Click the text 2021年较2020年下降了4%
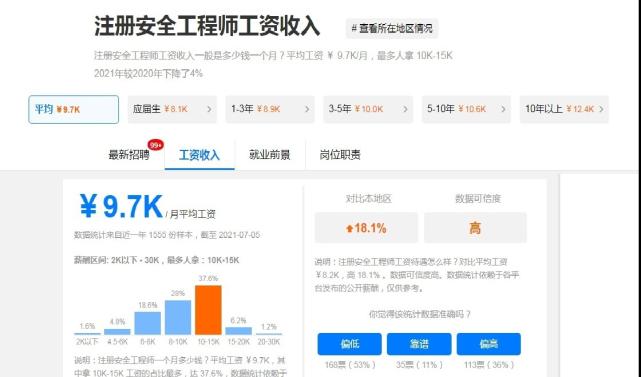 148,74
